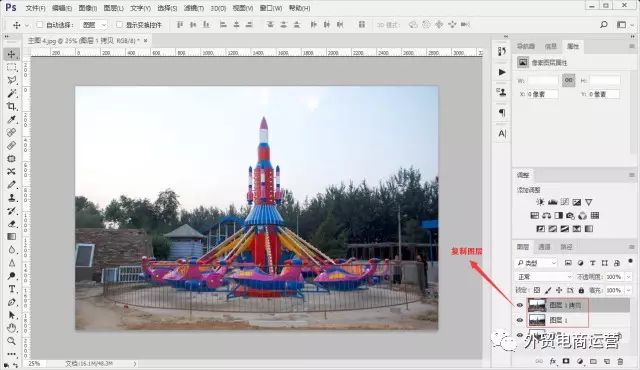640x370 pixels.
Task: Open the blend mode 正常 dropdown
Action: (544, 277)
